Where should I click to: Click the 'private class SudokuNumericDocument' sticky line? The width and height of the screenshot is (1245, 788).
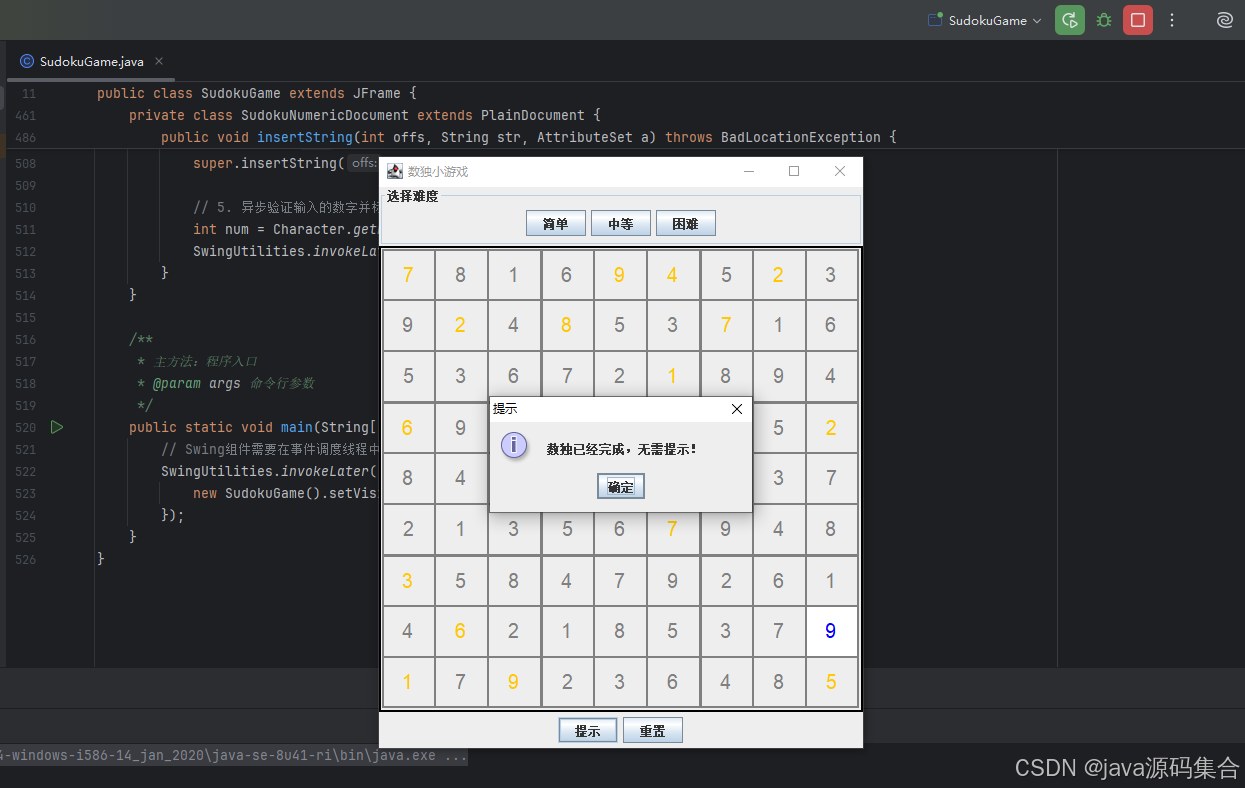tap(364, 115)
